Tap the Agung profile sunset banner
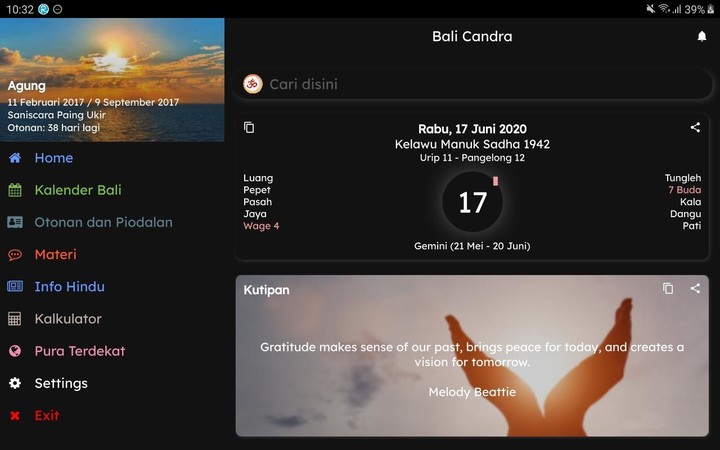720x450 pixels. (x=112, y=79)
